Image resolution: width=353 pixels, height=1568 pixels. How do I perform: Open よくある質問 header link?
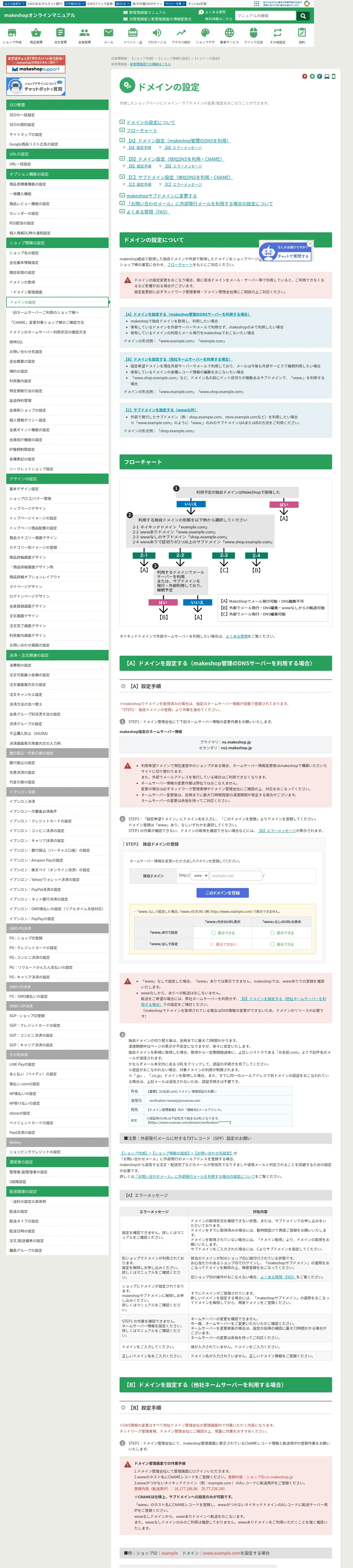point(212,12)
